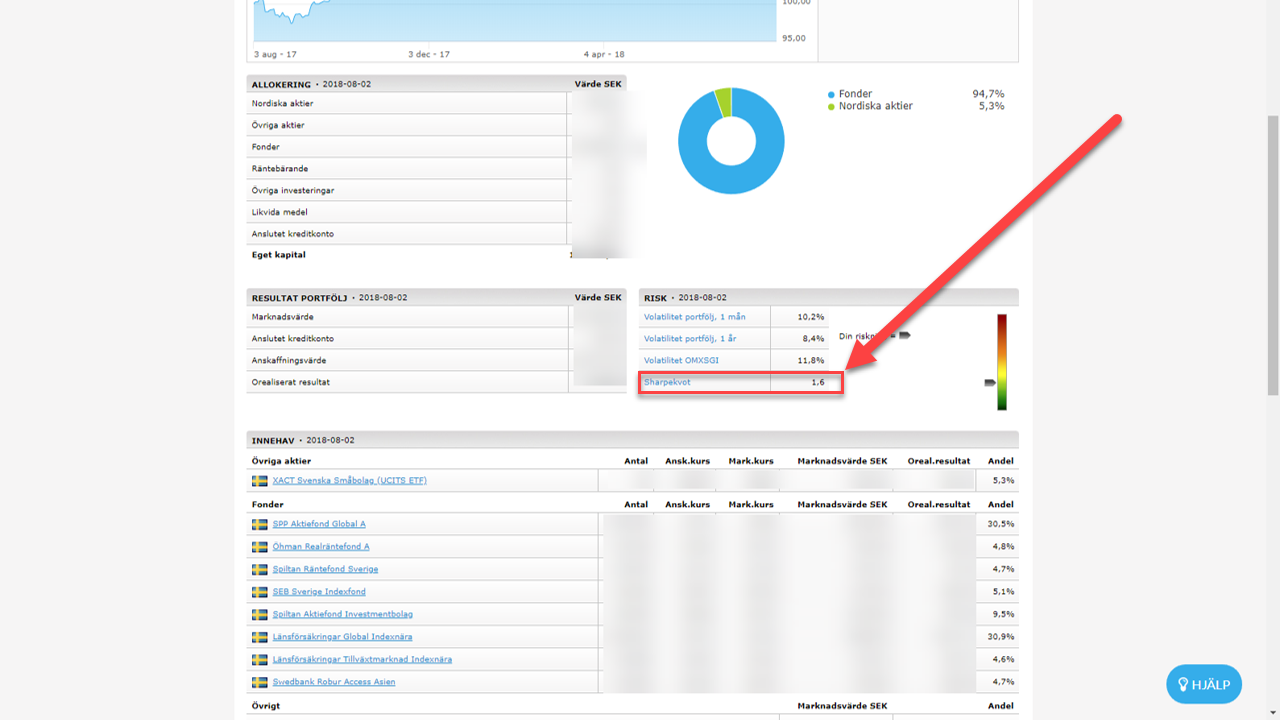Viewport: 1280px width, 720px height.
Task: Click the risk level marker arrow beside the gradient bar
Action: point(990,382)
